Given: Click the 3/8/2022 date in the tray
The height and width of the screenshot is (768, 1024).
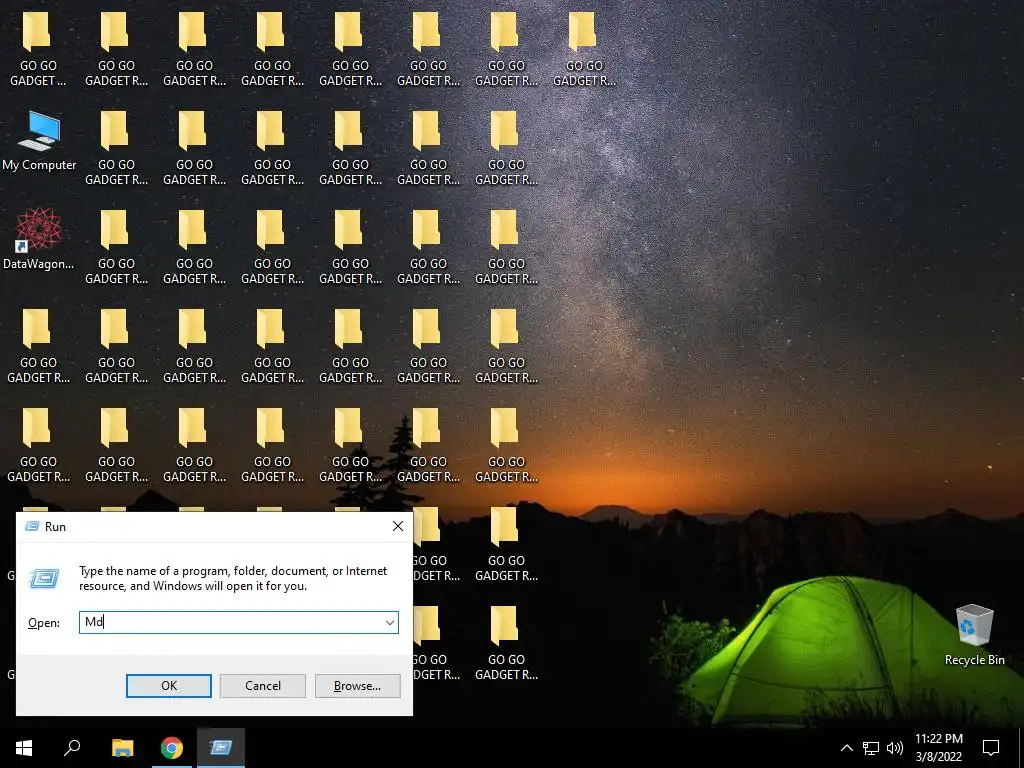Looking at the screenshot, I should coord(938,757).
